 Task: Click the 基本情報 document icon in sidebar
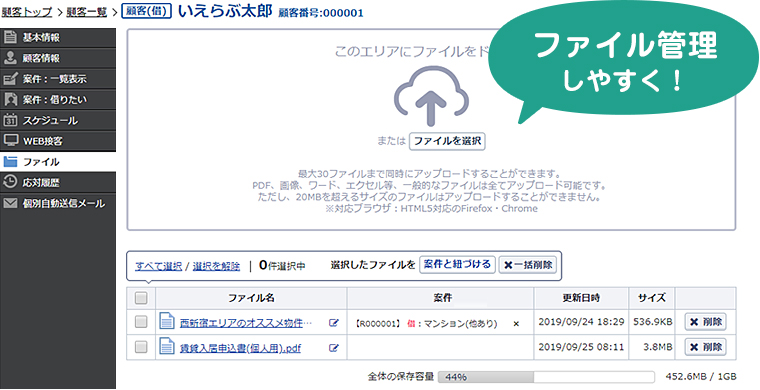pos(10,37)
